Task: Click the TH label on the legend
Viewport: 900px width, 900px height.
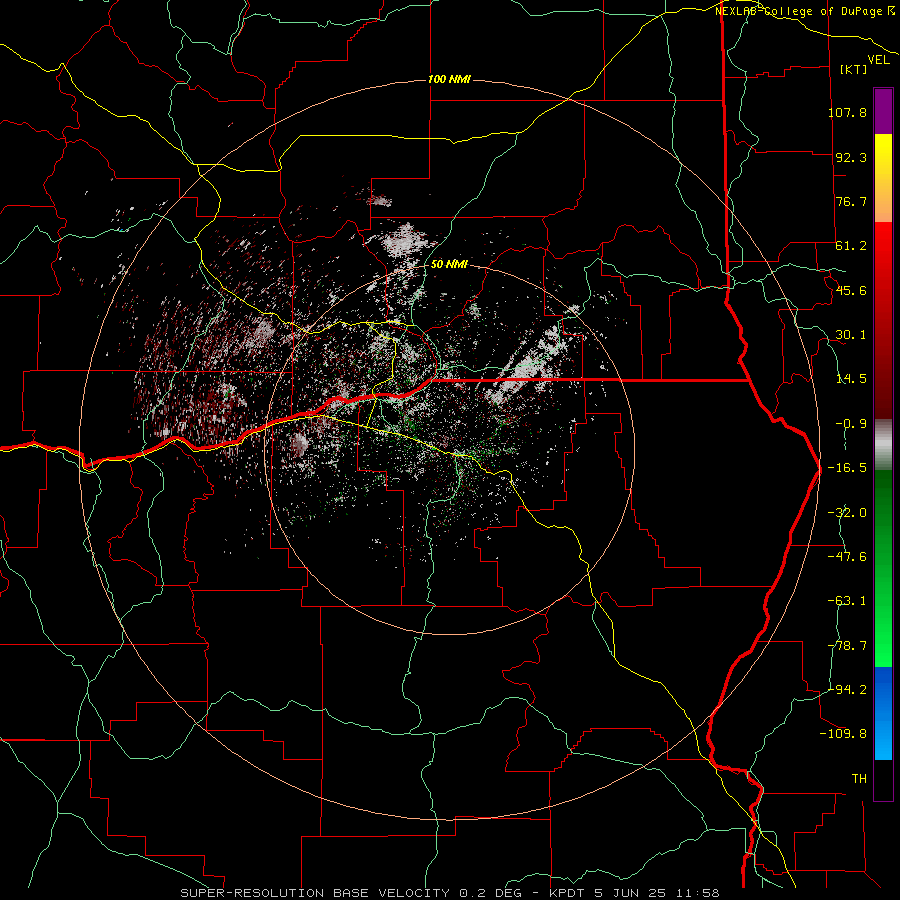Action: tap(859, 779)
